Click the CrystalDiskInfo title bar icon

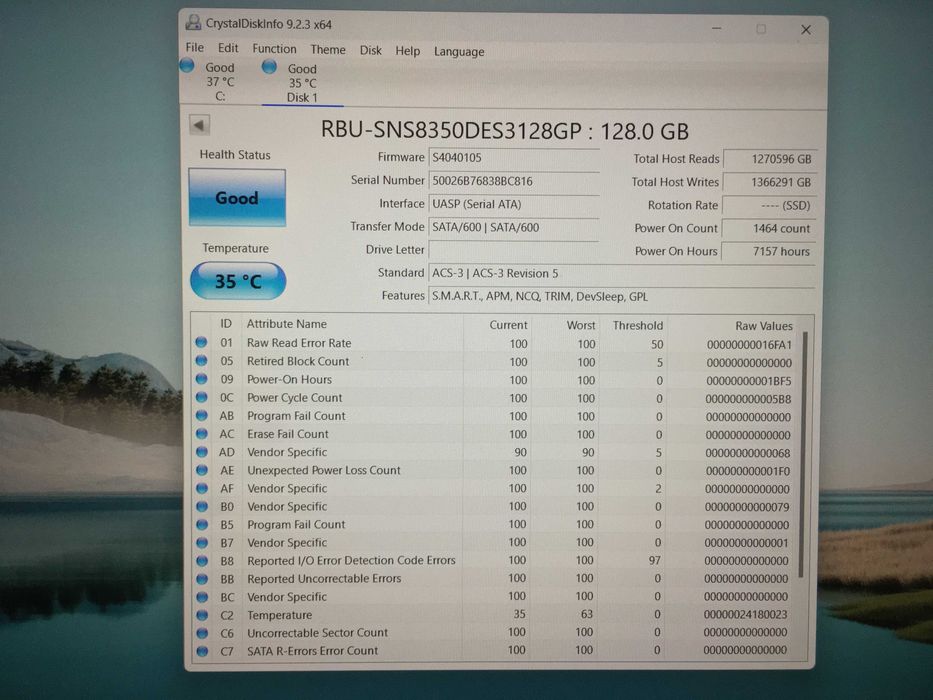193,23
